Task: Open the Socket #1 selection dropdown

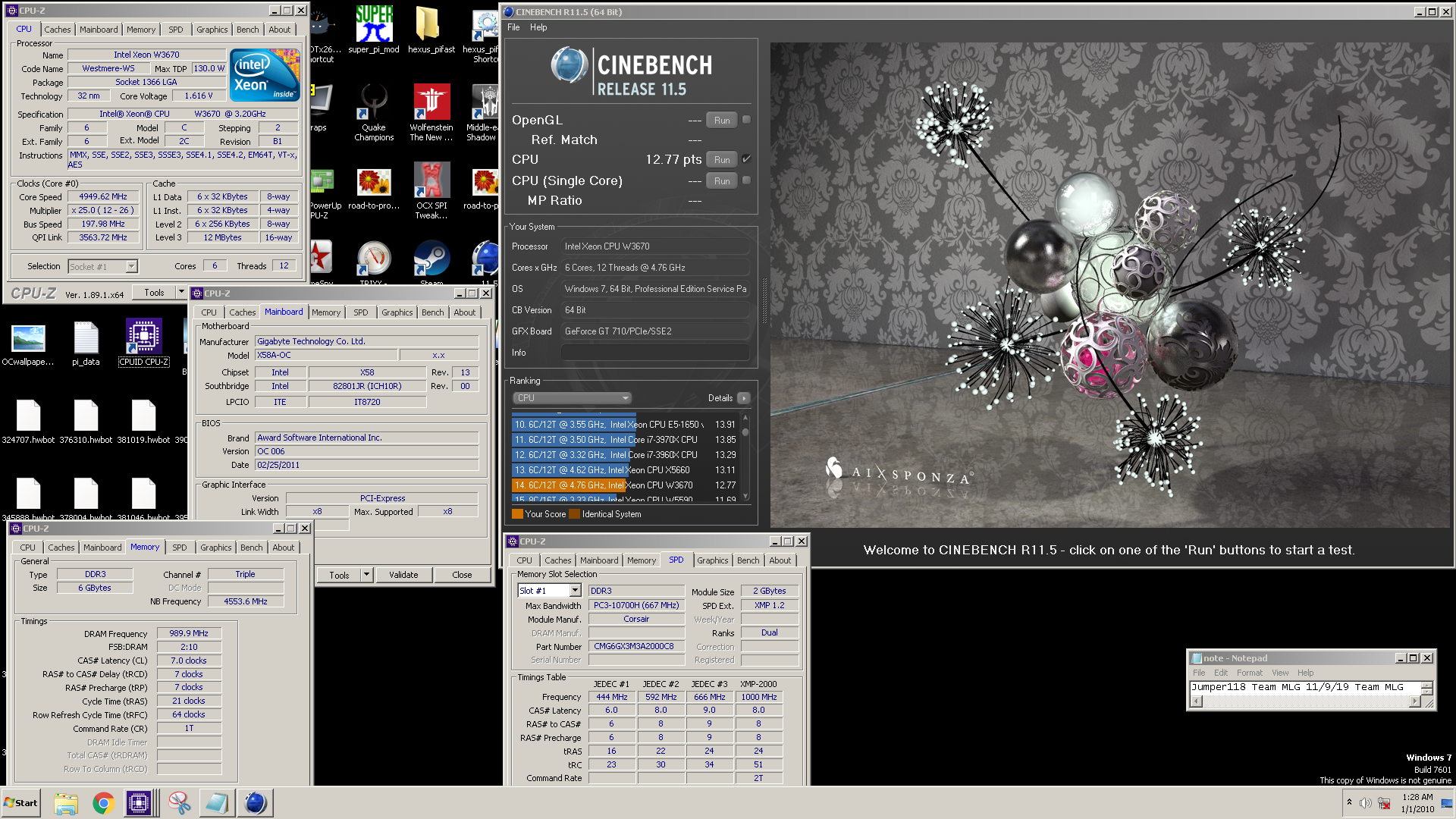Action: click(132, 266)
